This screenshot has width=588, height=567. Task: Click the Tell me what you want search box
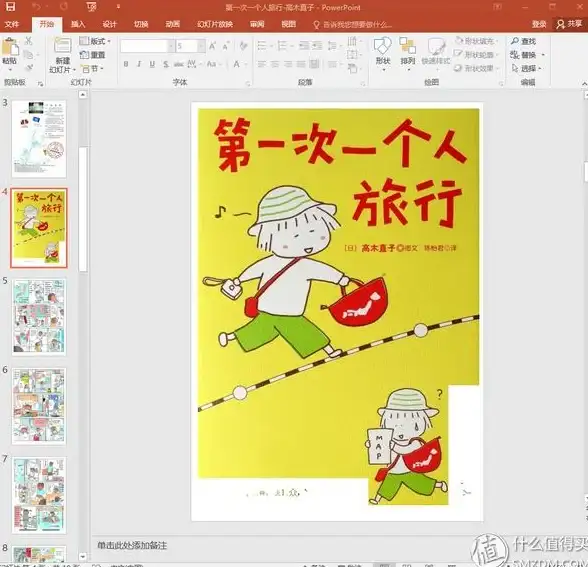coord(353,25)
